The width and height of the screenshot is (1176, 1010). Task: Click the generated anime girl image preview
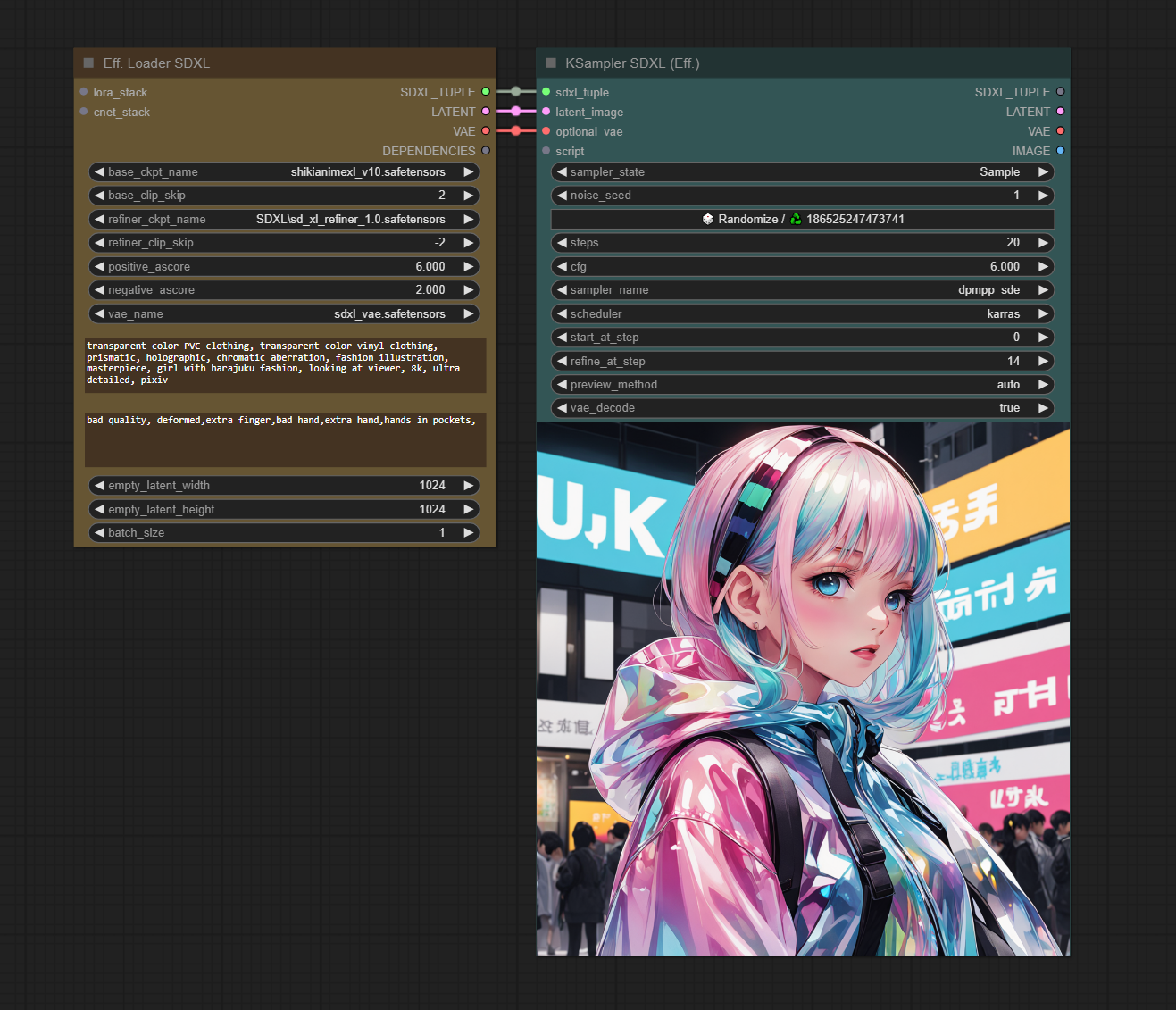tap(802, 689)
